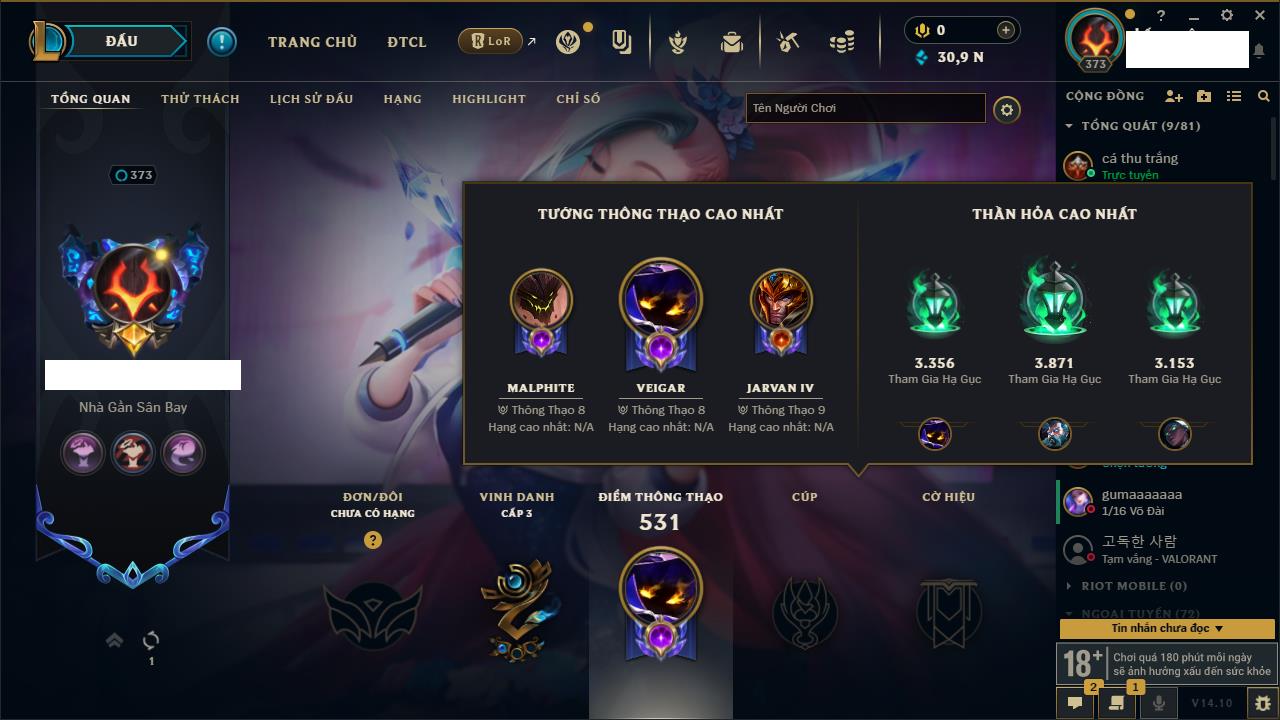Open the missions exclamation icon

pyautogui.click(x=222, y=41)
